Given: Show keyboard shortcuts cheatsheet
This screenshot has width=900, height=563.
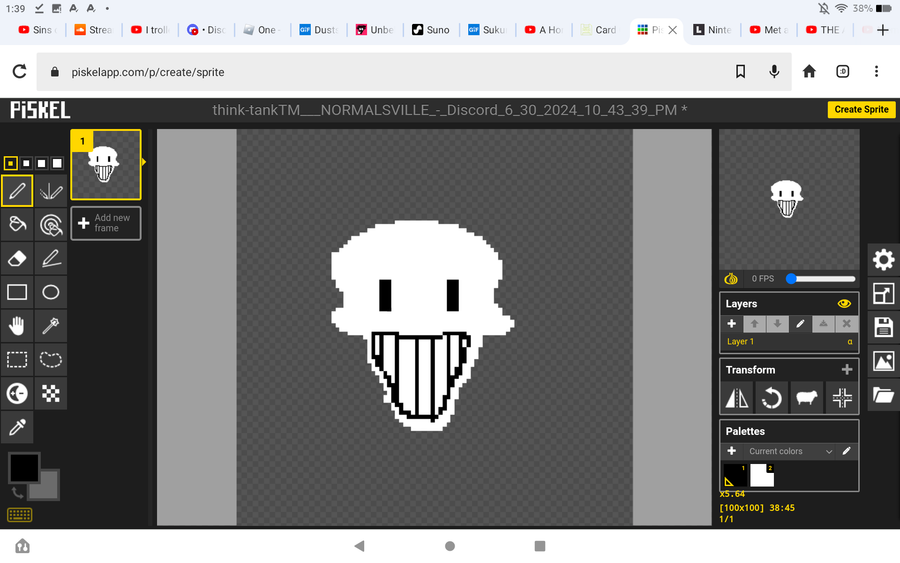Looking at the screenshot, I should [20, 515].
